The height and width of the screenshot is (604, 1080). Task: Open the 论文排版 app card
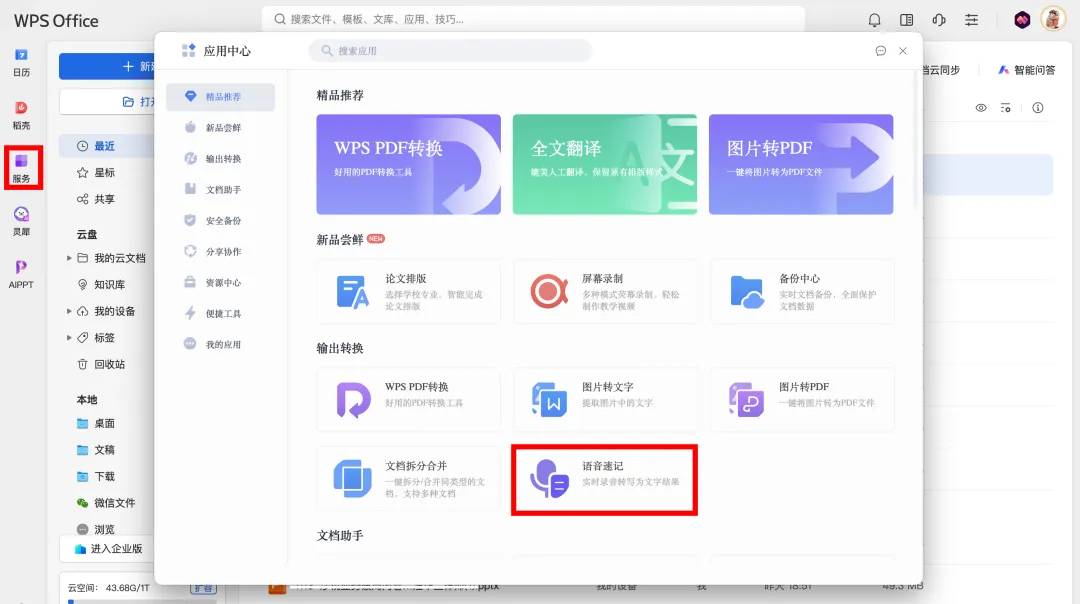click(x=408, y=291)
